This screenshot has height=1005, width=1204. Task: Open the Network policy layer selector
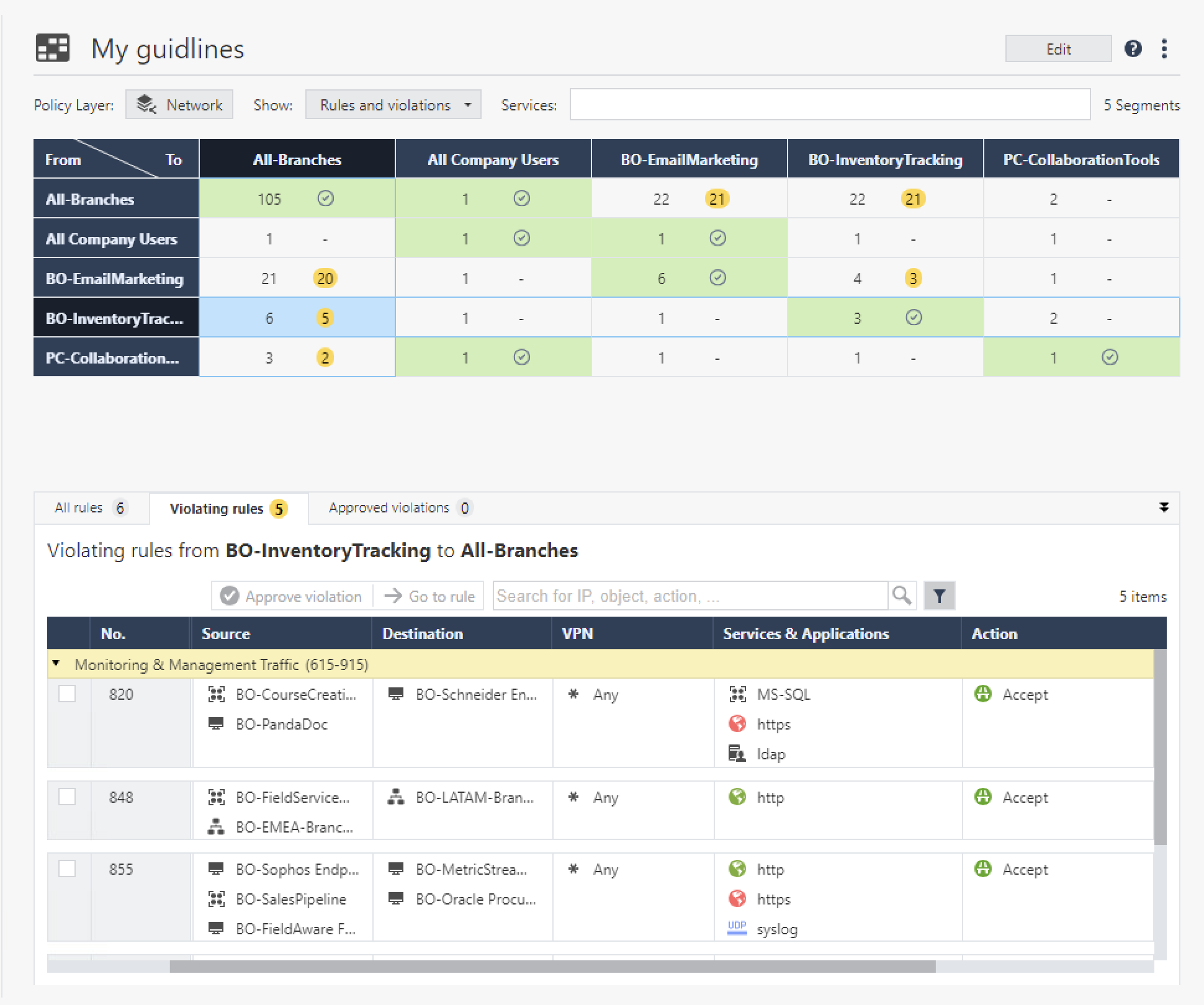179,105
